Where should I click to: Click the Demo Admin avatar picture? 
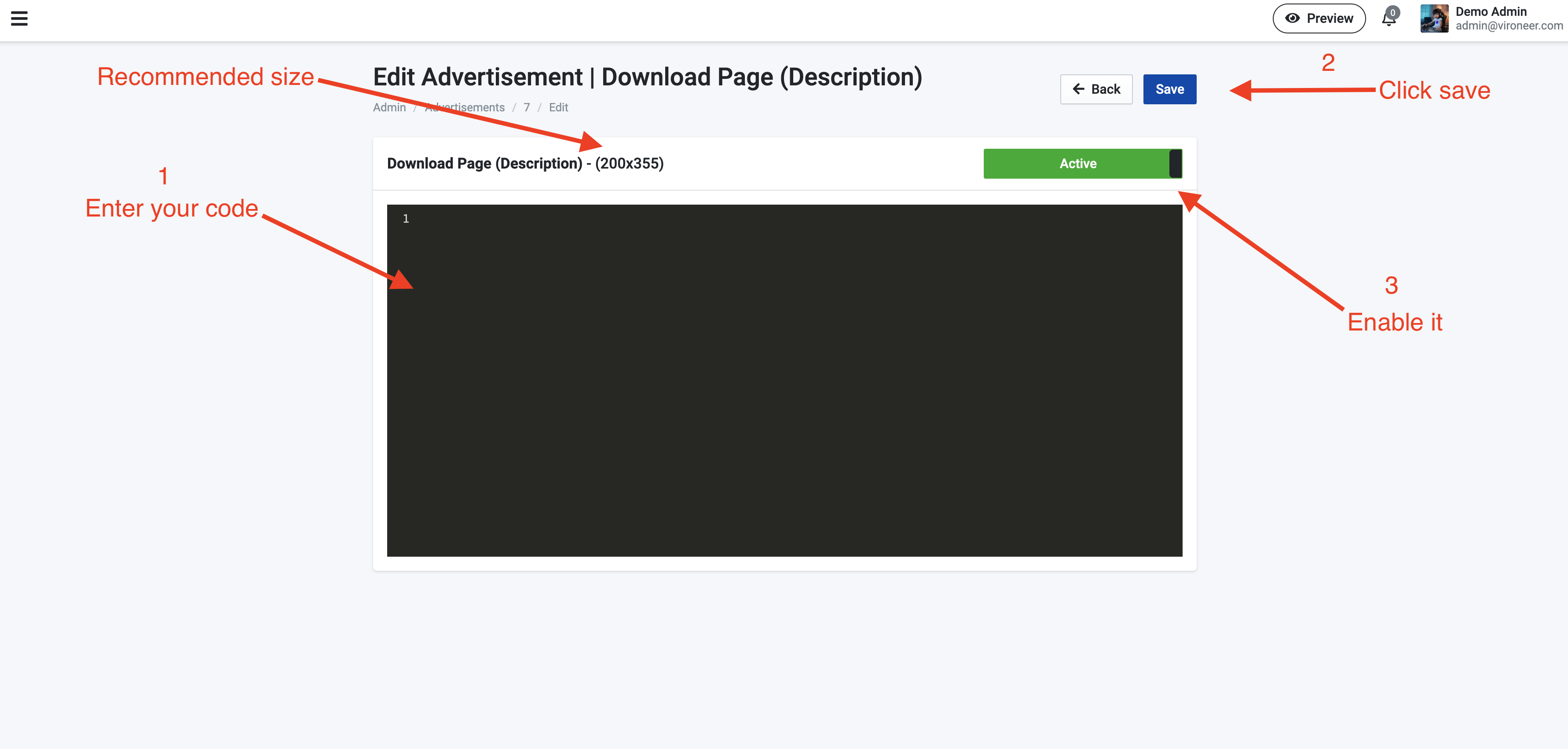pyautogui.click(x=1434, y=18)
